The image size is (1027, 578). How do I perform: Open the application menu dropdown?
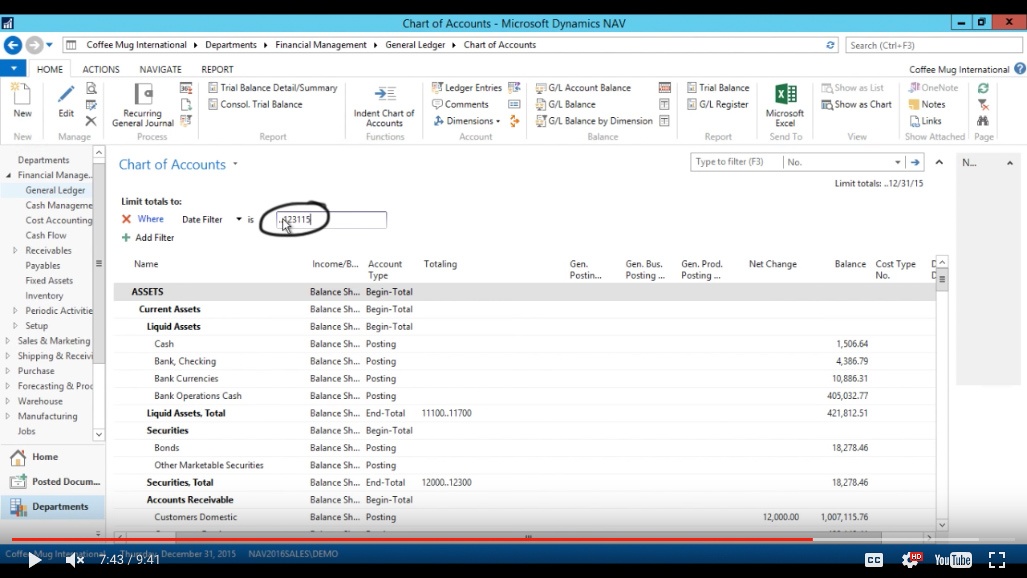pyautogui.click(x=13, y=68)
